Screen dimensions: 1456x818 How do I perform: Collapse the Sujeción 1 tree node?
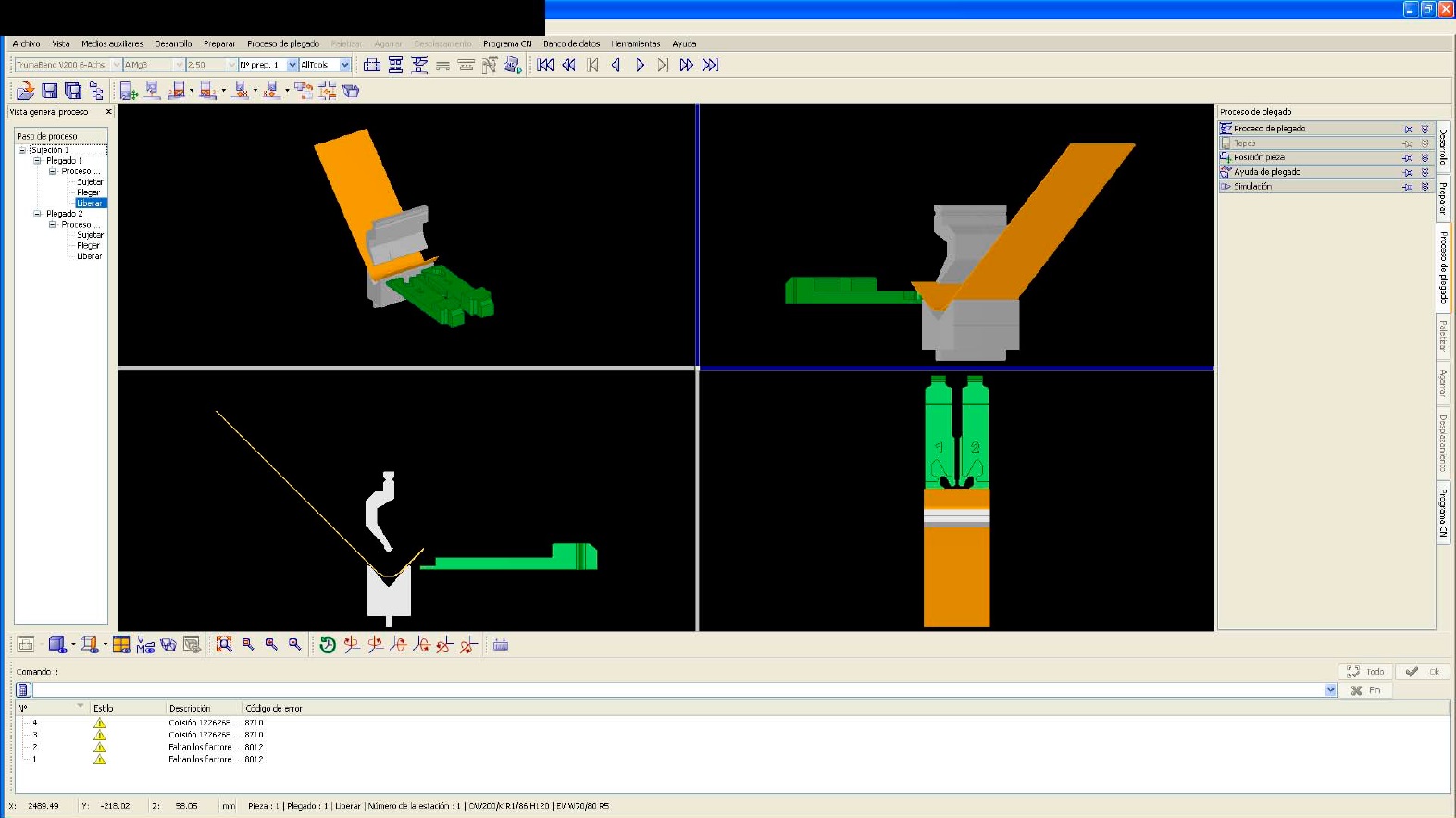click(22, 150)
